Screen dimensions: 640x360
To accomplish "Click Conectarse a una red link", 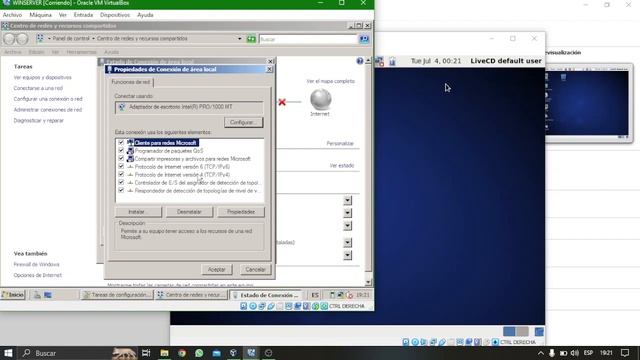I will [x=38, y=88].
